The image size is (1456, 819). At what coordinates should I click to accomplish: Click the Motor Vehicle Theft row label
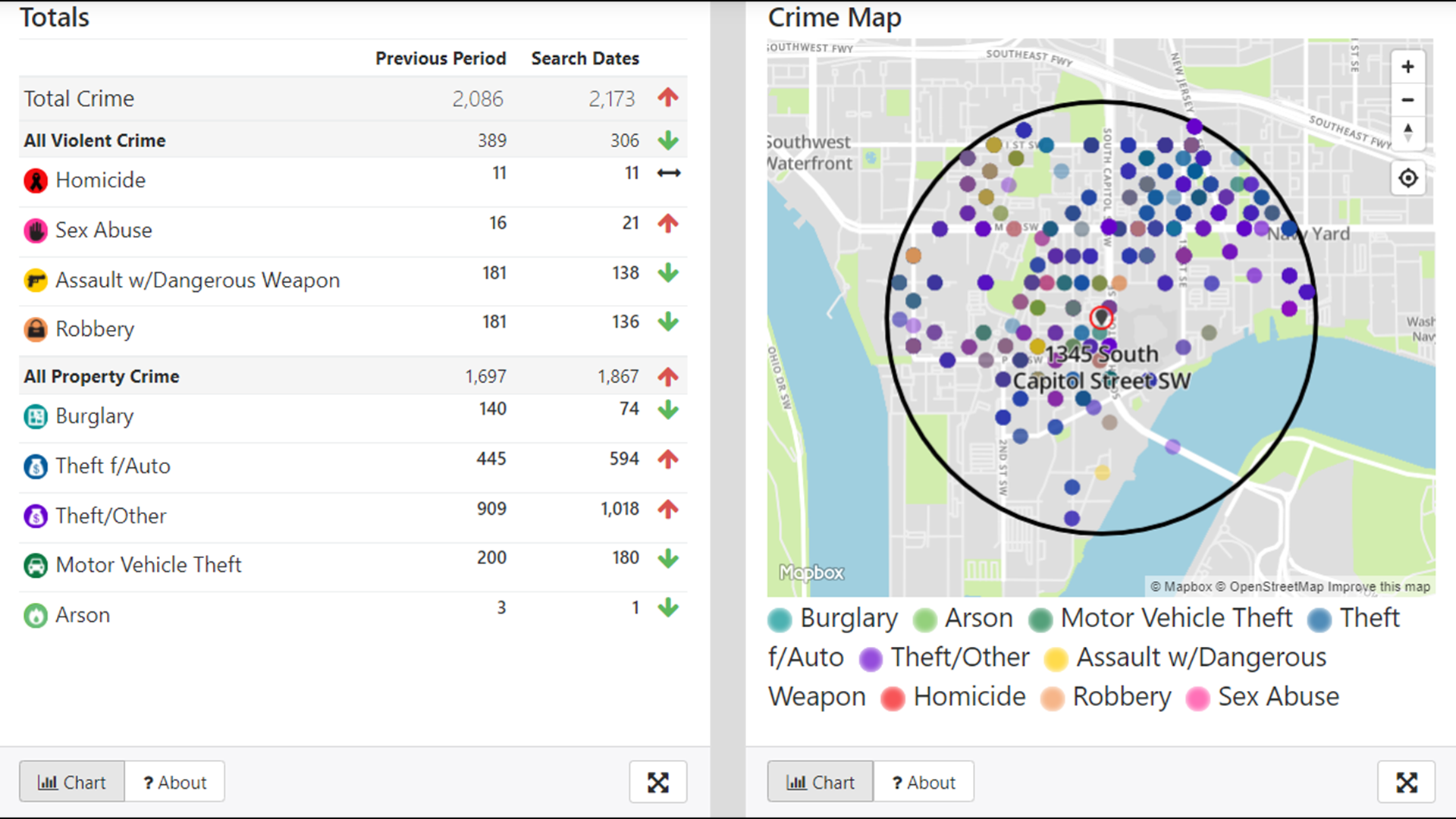pyautogui.click(x=149, y=565)
